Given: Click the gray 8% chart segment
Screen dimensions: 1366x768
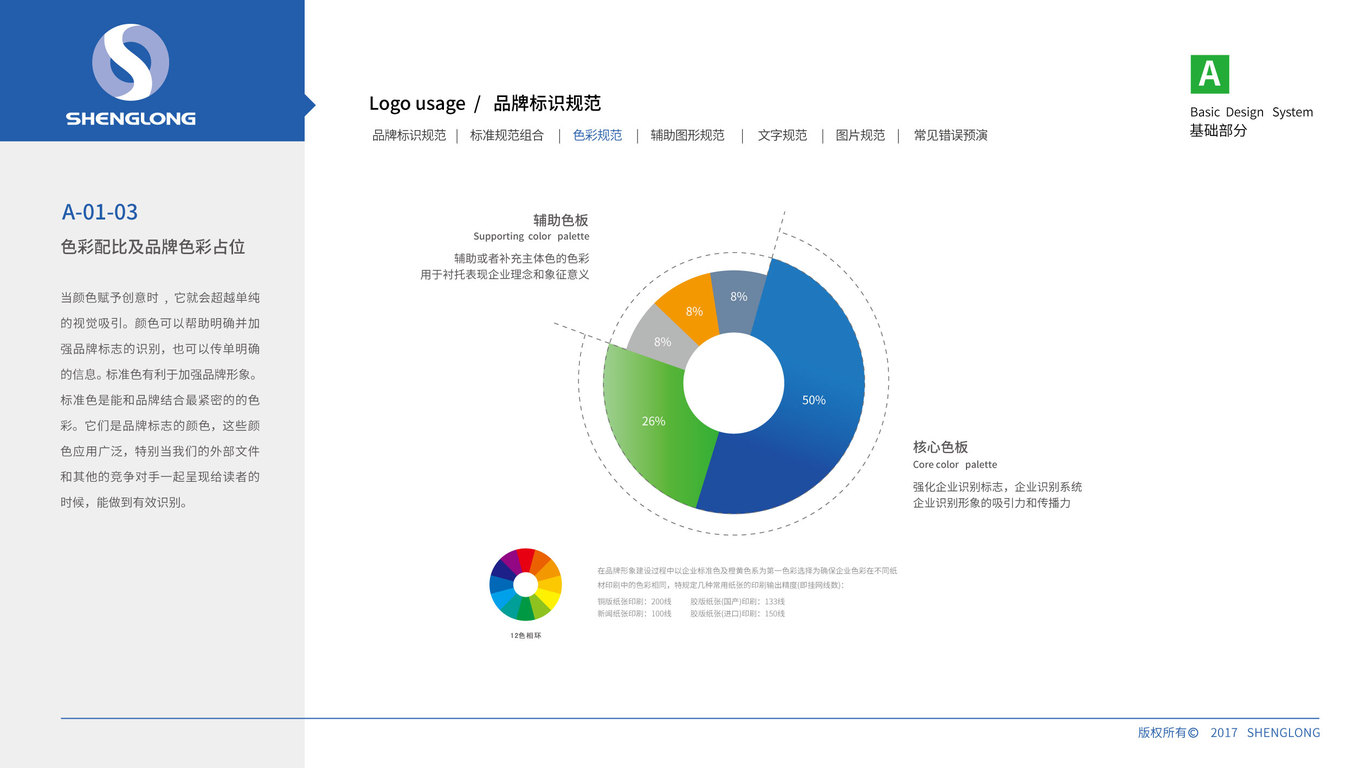Looking at the screenshot, I should (x=662, y=342).
